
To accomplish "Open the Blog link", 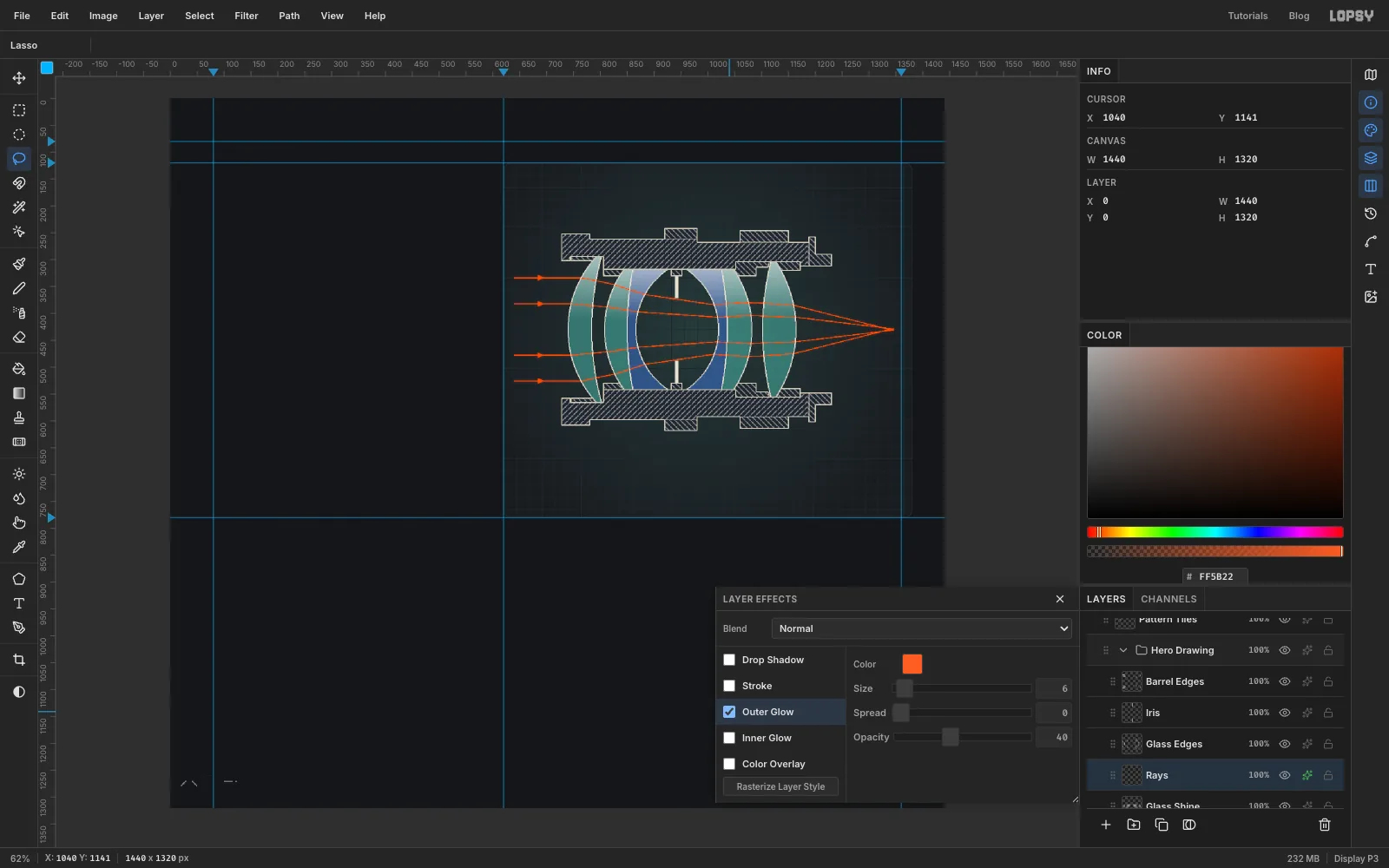I will (x=1299, y=16).
